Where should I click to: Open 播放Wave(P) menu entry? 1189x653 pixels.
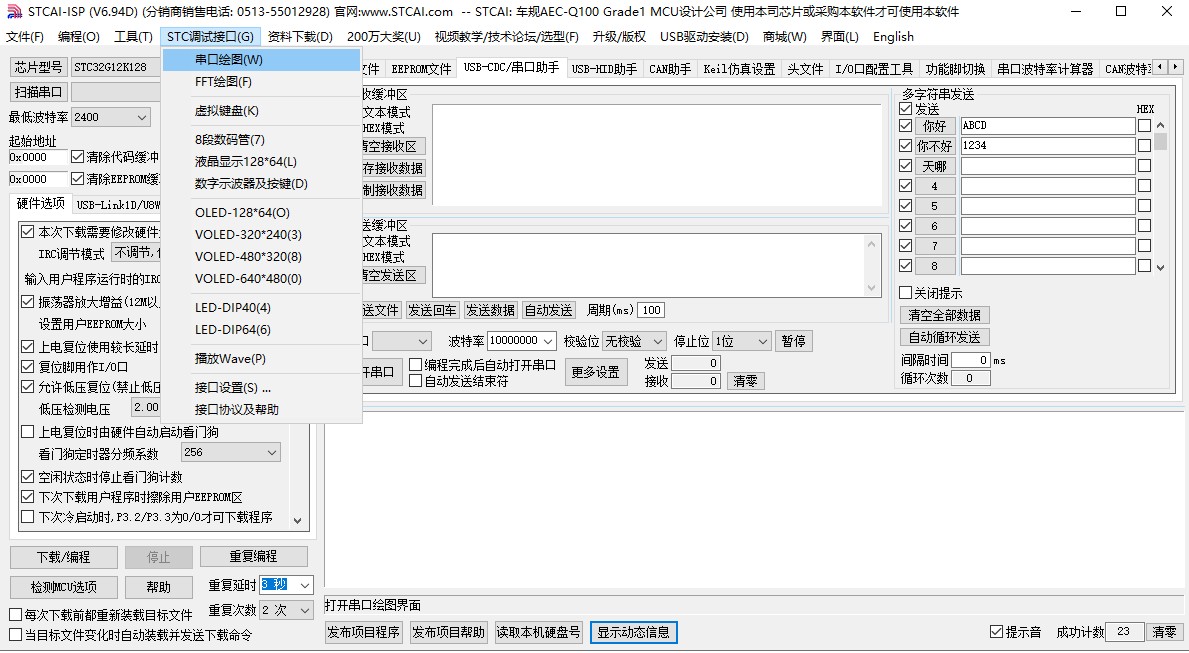[261, 359]
